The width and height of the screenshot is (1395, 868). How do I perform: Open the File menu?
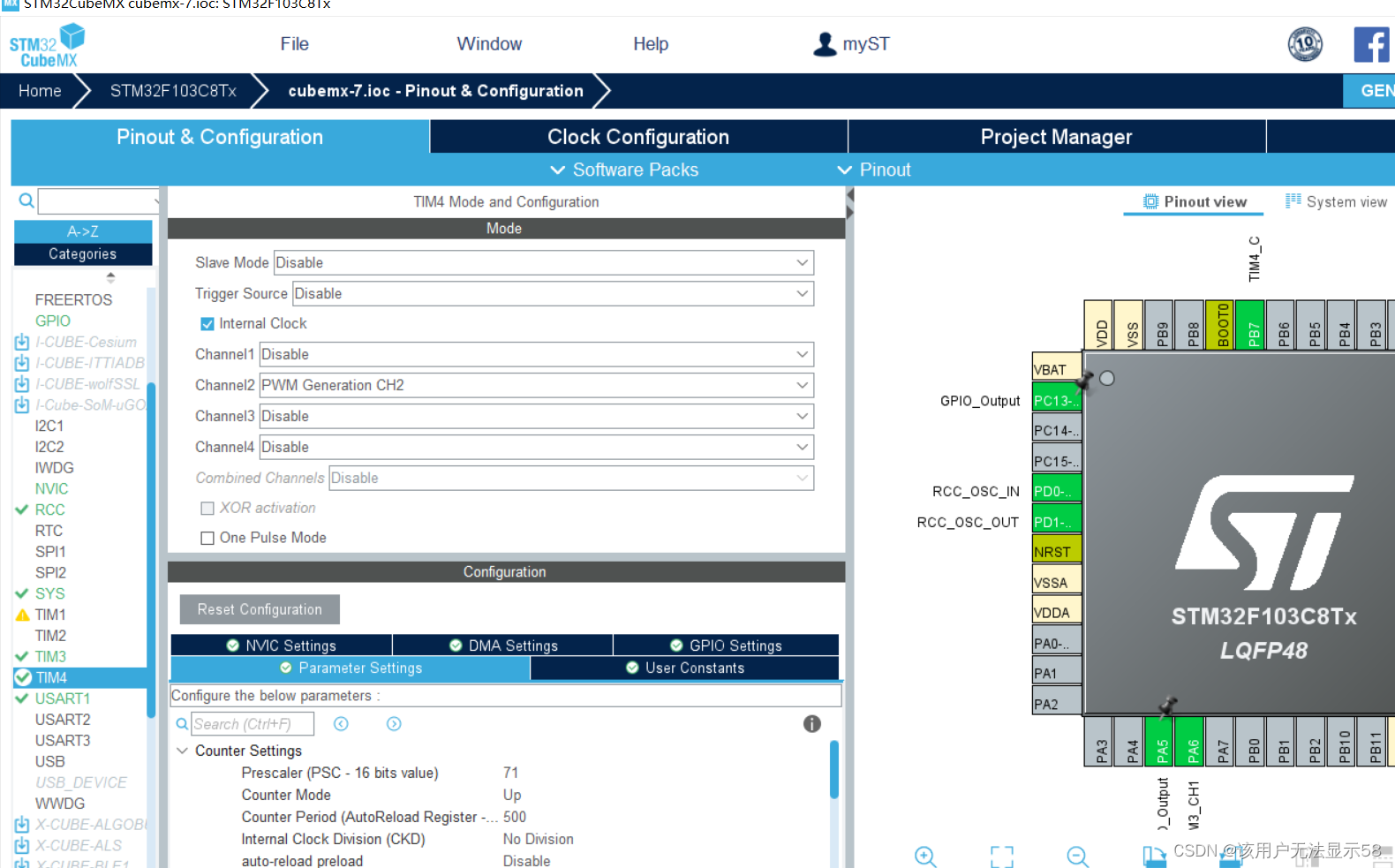294,44
